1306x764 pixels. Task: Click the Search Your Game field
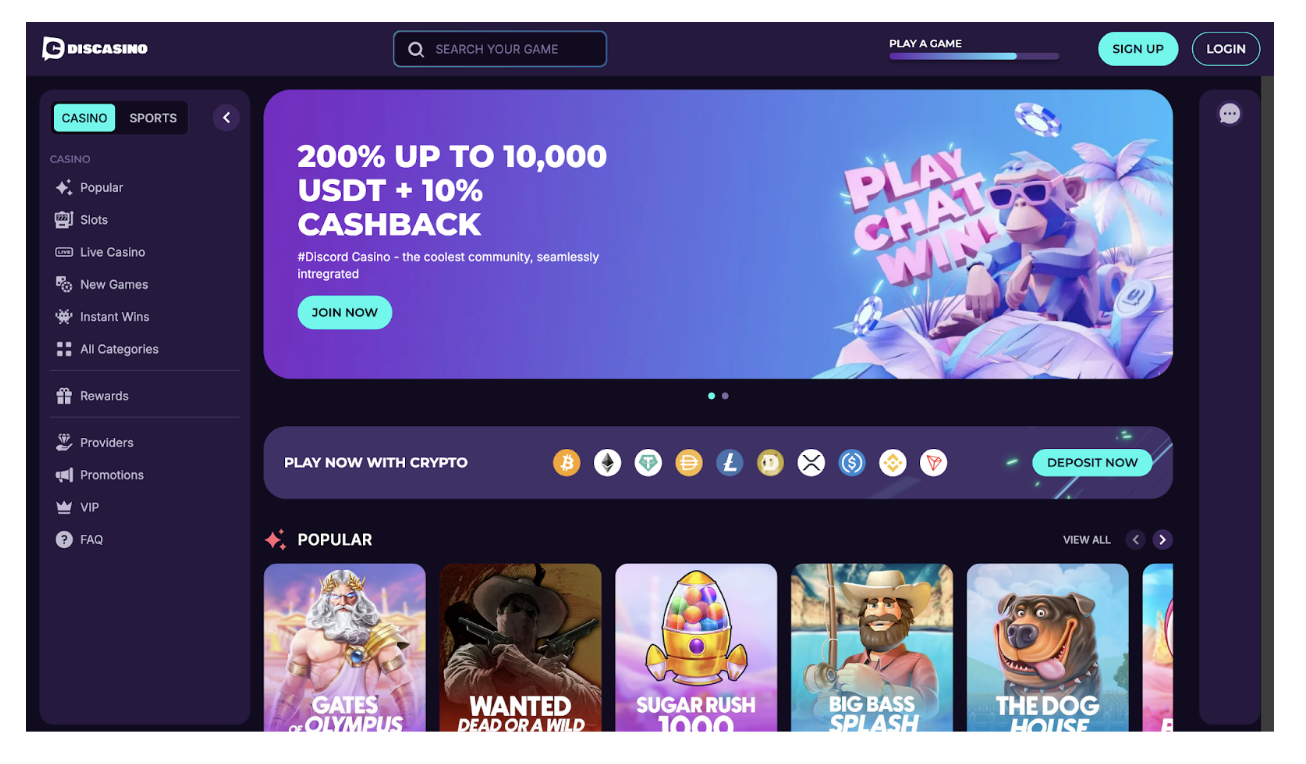(x=500, y=49)
